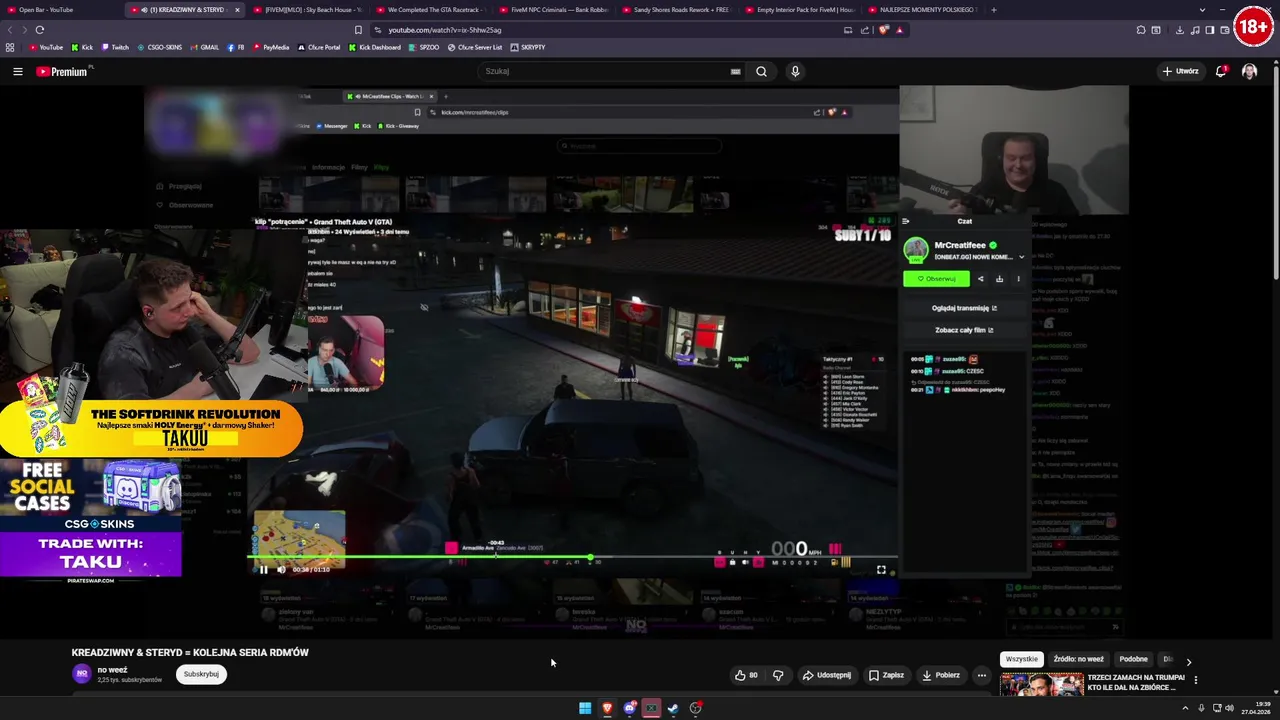
Task: Bookmark this page with the address bar icon
Action: pos(358,30)
